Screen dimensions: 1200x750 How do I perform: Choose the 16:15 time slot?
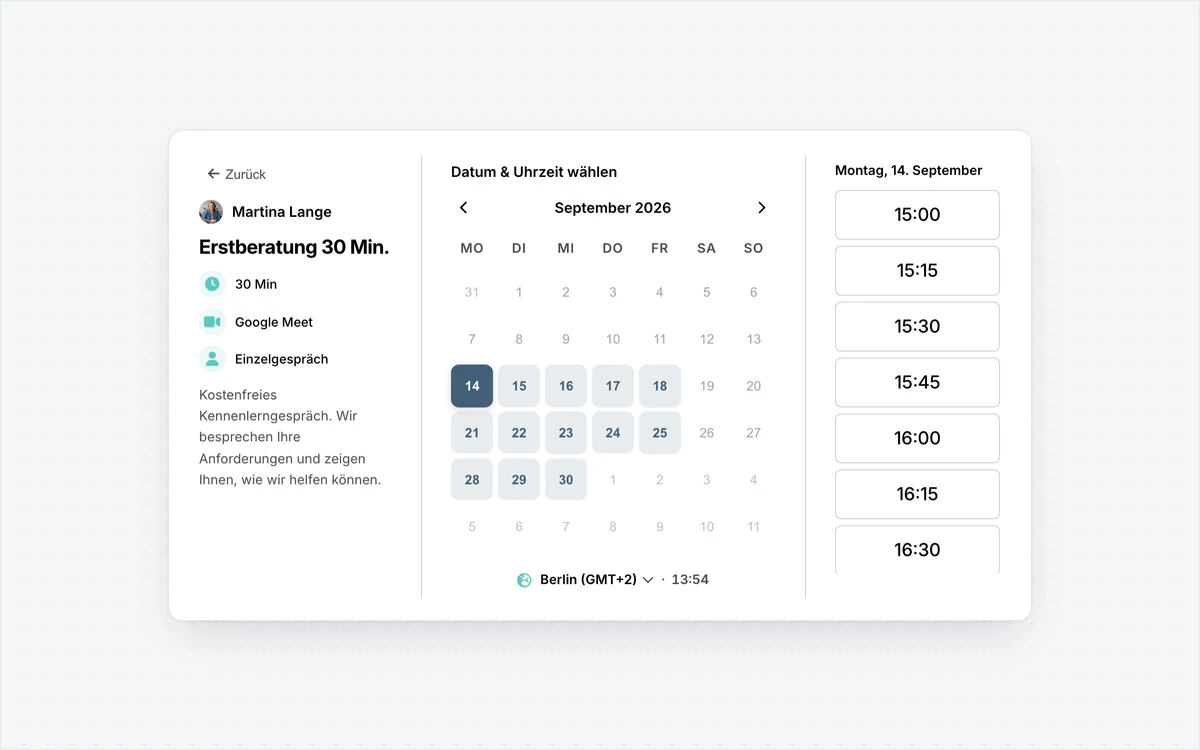pyautogui.click(x=917, y=495)
